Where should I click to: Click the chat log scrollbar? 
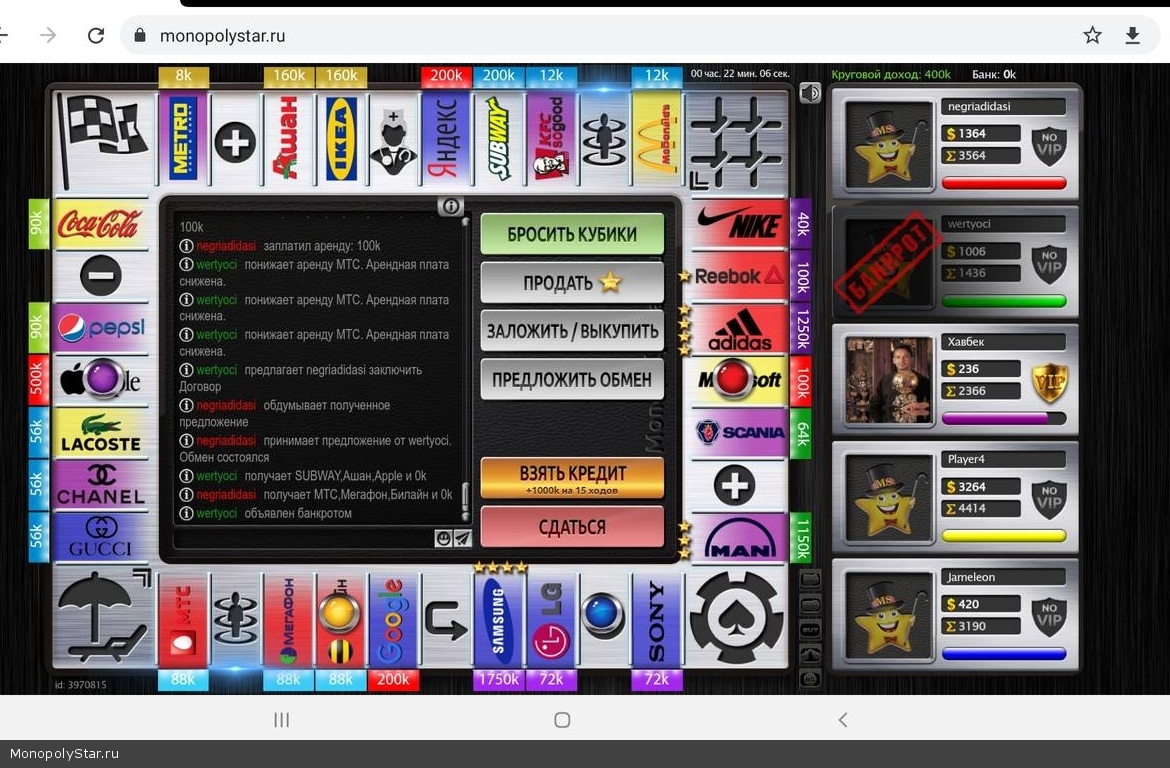(x=466, y=369)
